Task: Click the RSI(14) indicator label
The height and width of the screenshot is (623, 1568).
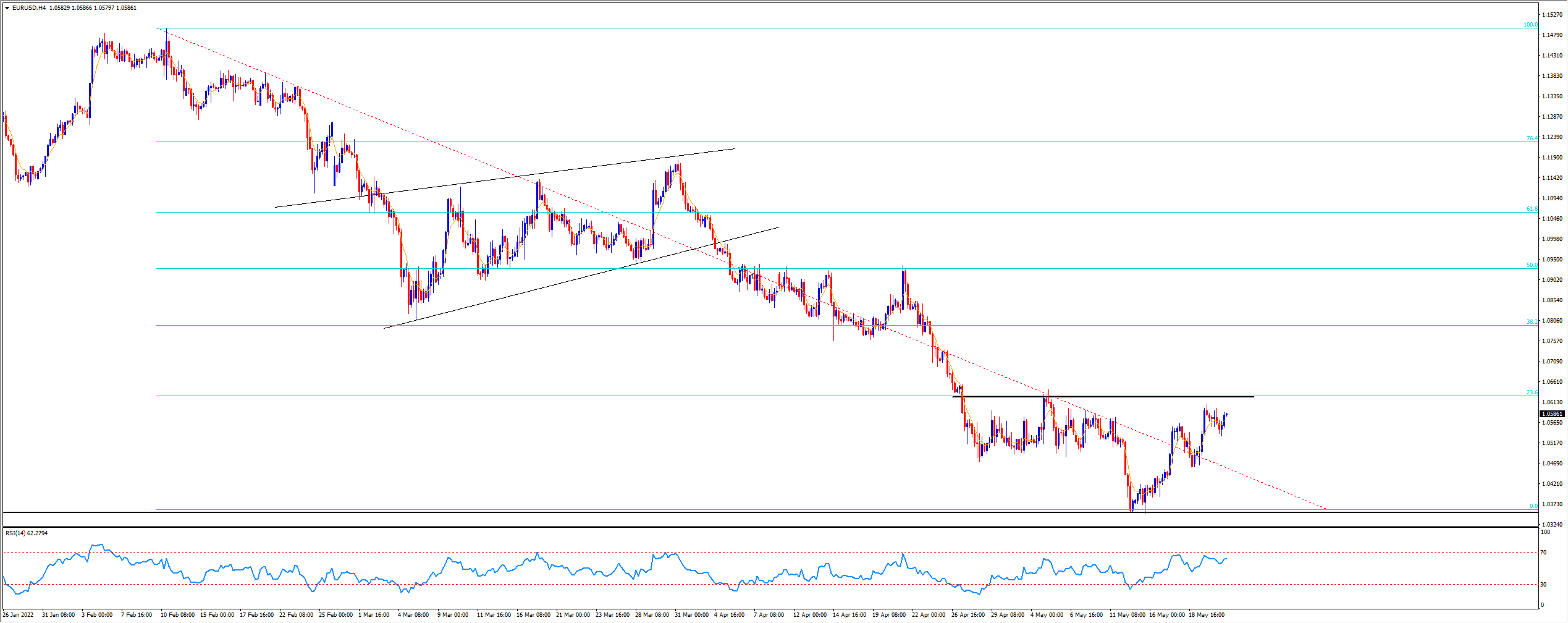Action: tap(16, 533)
